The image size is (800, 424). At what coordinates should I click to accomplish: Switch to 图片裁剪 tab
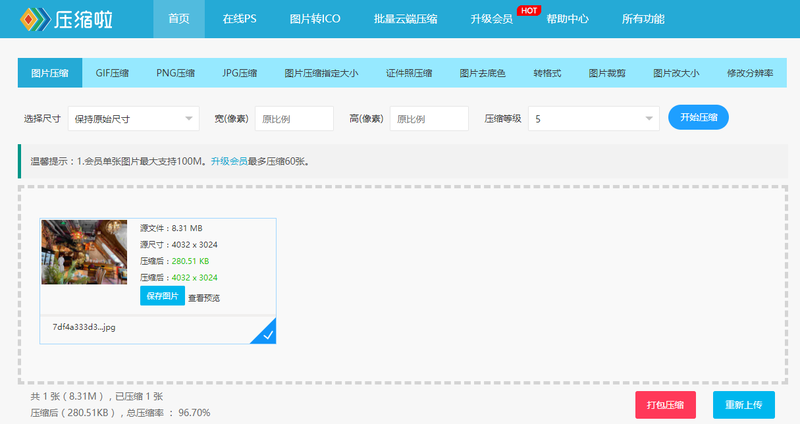click(x=607, y=73)
